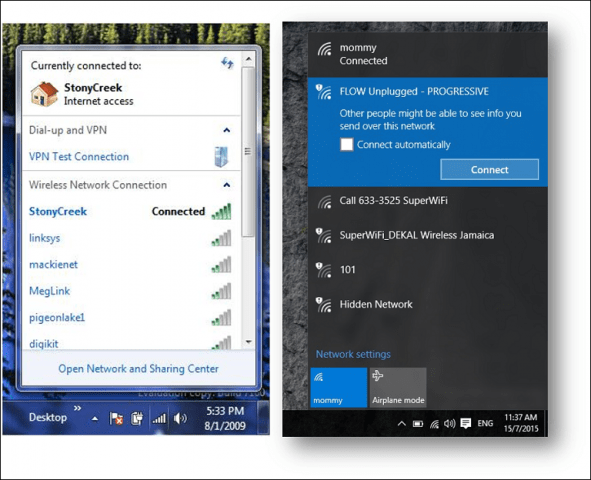Click the StonyCreek house network icon
This screenshot has width=591, height=480.
coord(44,94)
